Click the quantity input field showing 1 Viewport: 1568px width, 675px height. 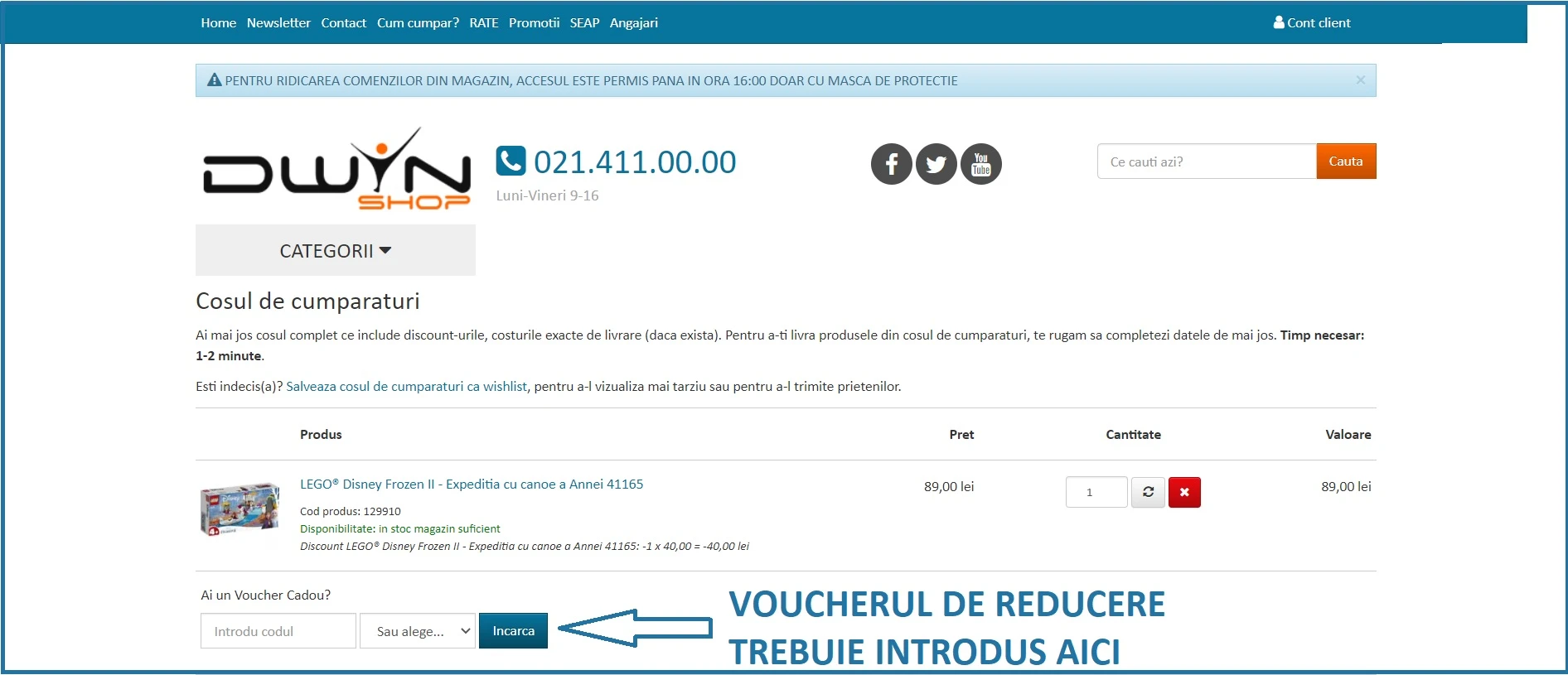point(1096,492)
